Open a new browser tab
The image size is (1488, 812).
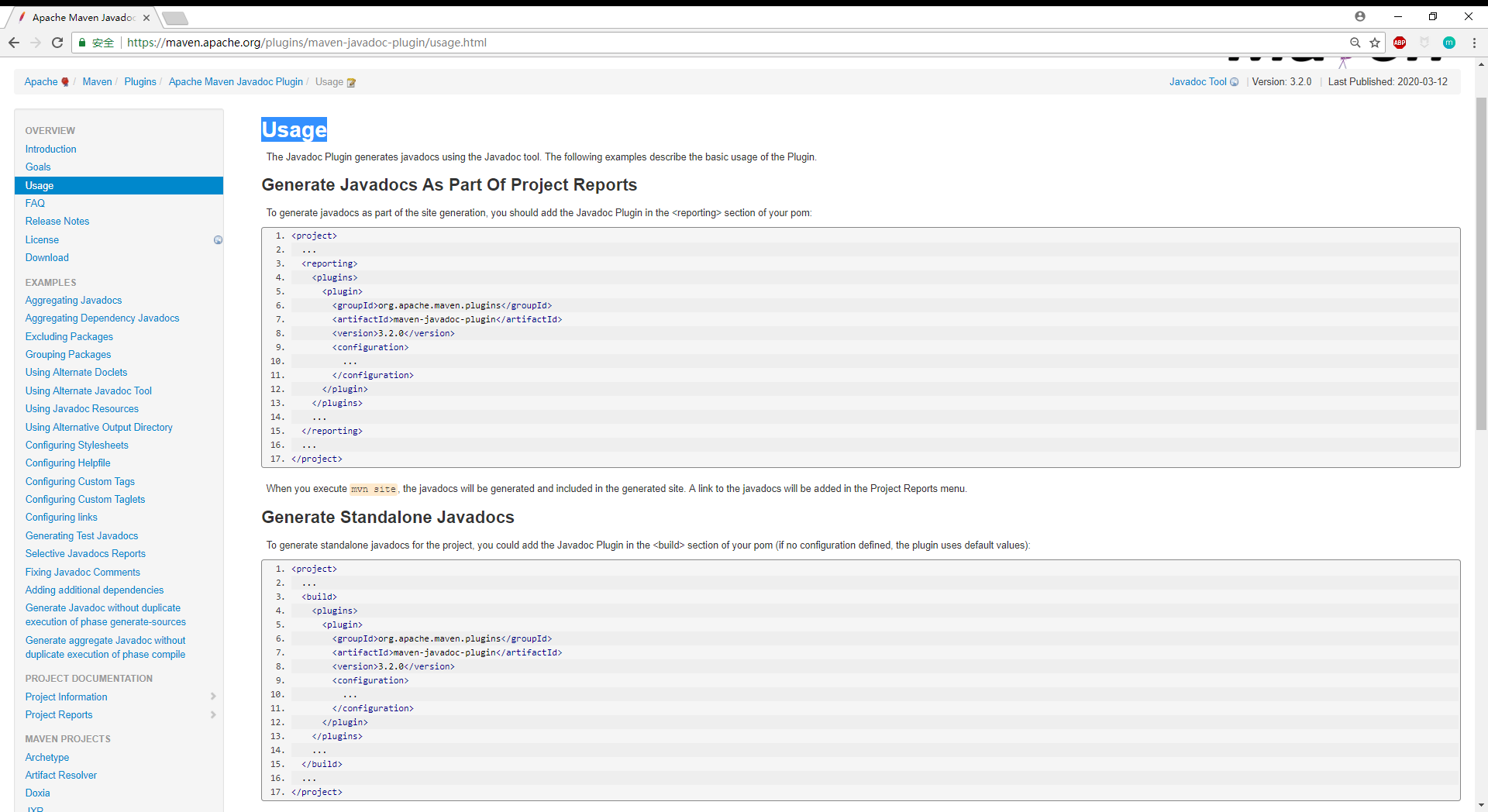175,18
